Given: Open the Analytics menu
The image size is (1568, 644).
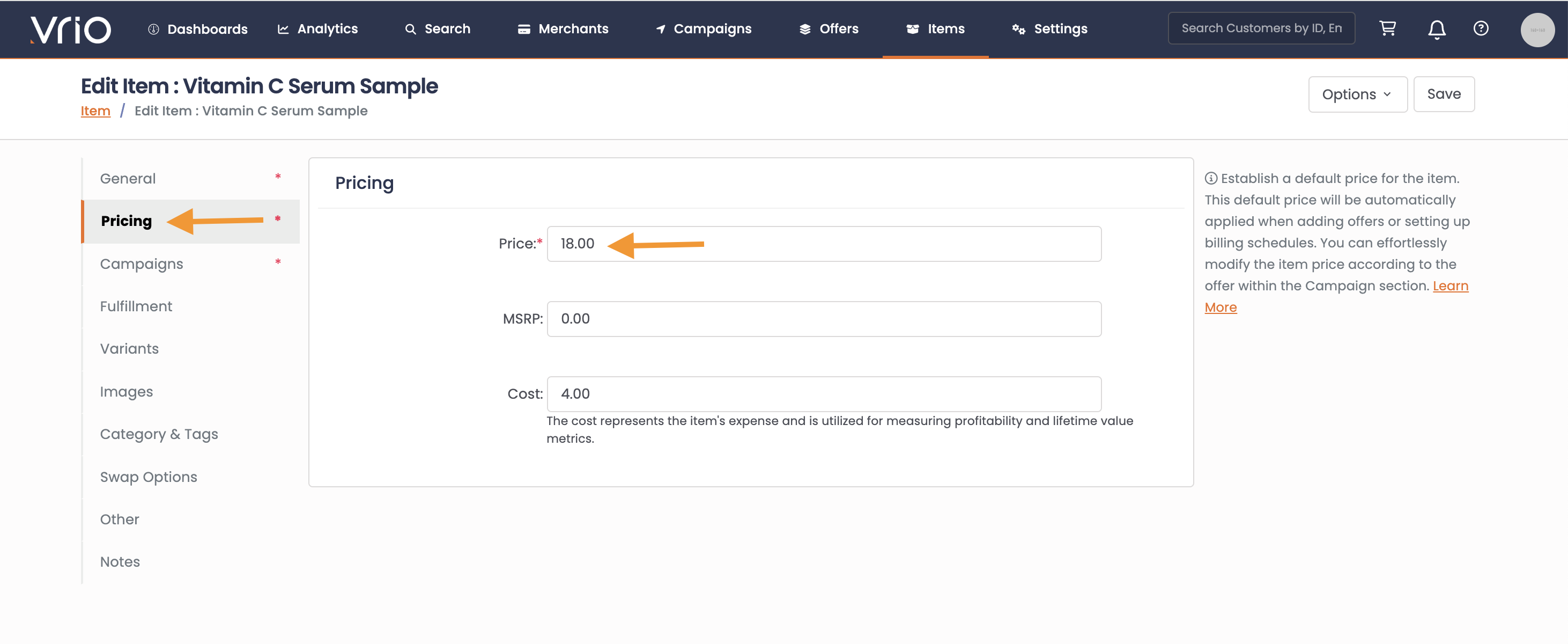Looking at the screenshot, I should coord(317,29).
